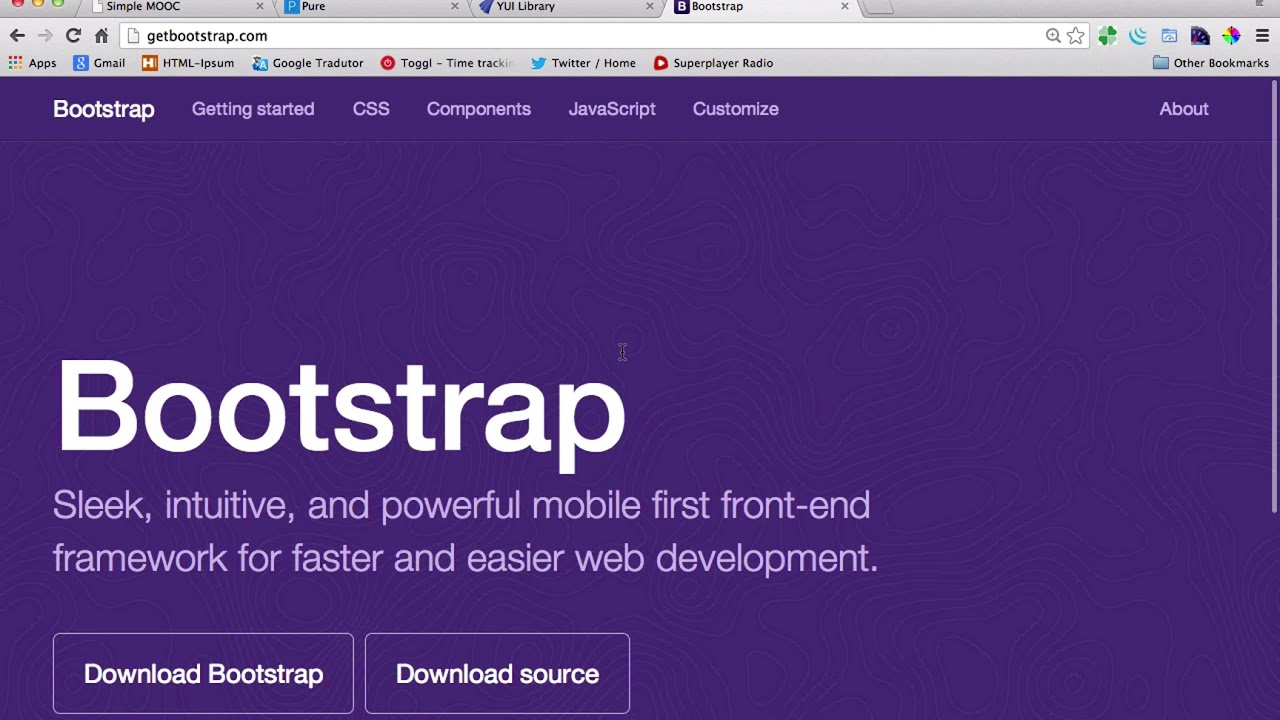
Task: Open the green clover extension icon
Action: pyautogui.click(x=1107, y=36)
